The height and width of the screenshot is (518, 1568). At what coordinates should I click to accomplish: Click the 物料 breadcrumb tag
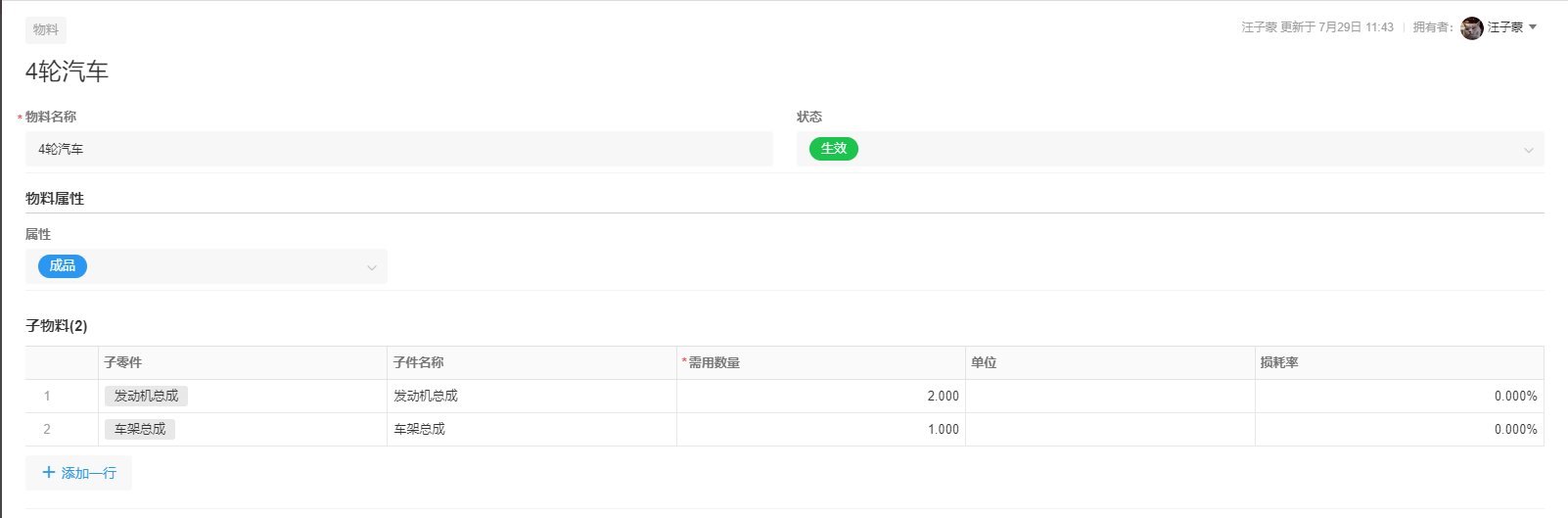[46, 29]
